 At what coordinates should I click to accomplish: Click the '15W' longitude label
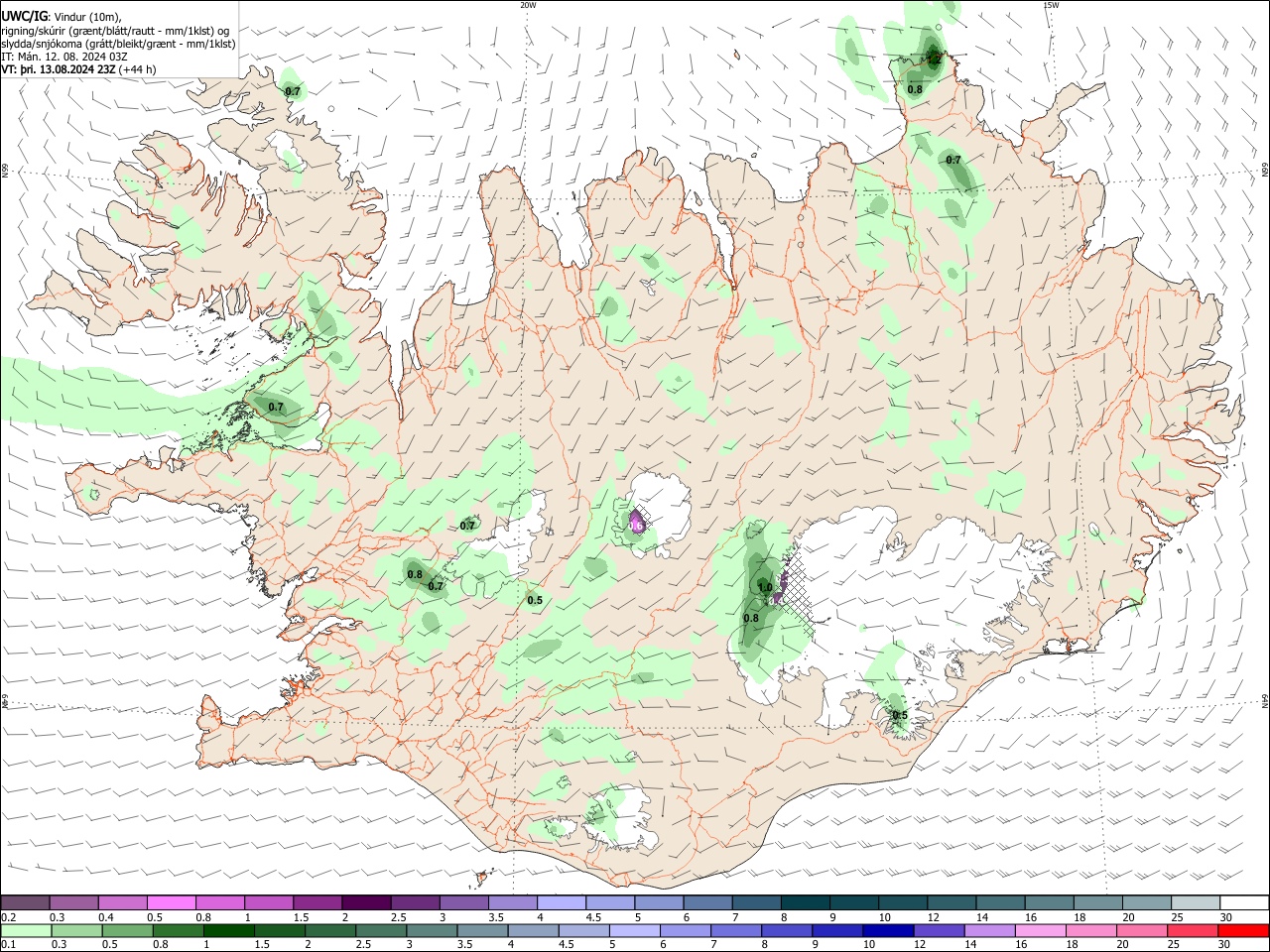[x=1051, y=5]
